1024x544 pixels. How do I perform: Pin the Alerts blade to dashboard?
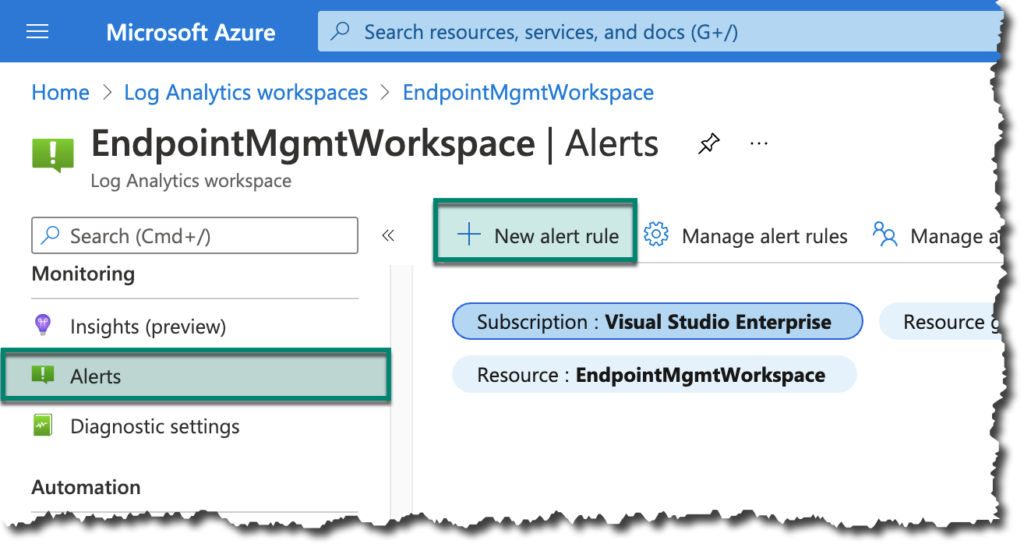[x=709, y=143]
